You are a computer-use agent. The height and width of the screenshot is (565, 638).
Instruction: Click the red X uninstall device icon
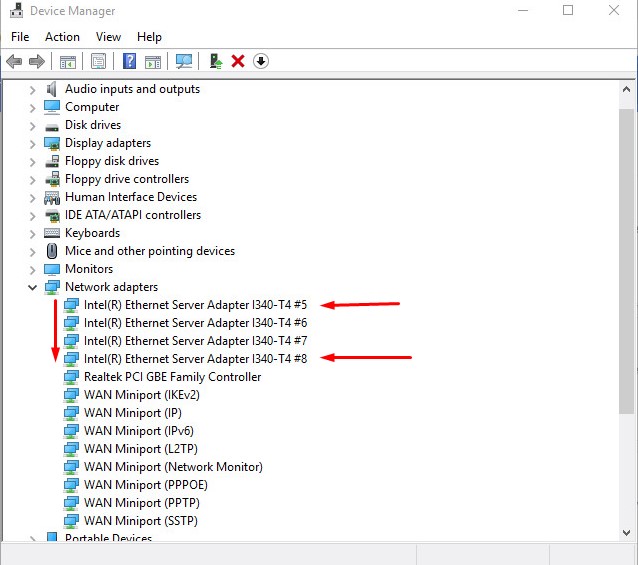238,61
